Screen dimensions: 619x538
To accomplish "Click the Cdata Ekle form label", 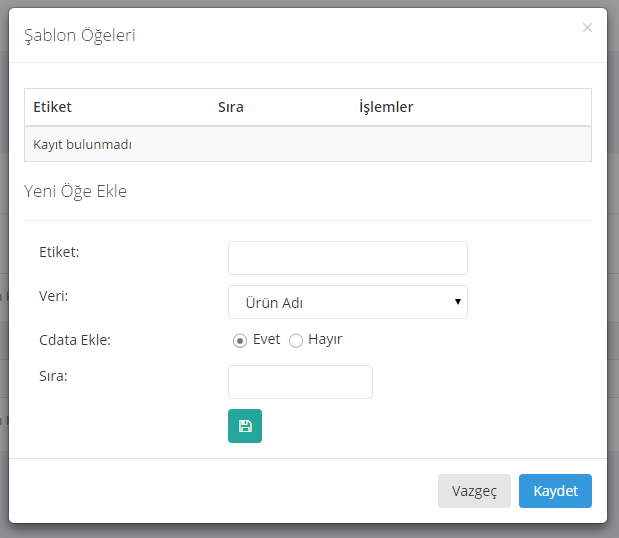I will pyautogui.click(x=75, y=340).
